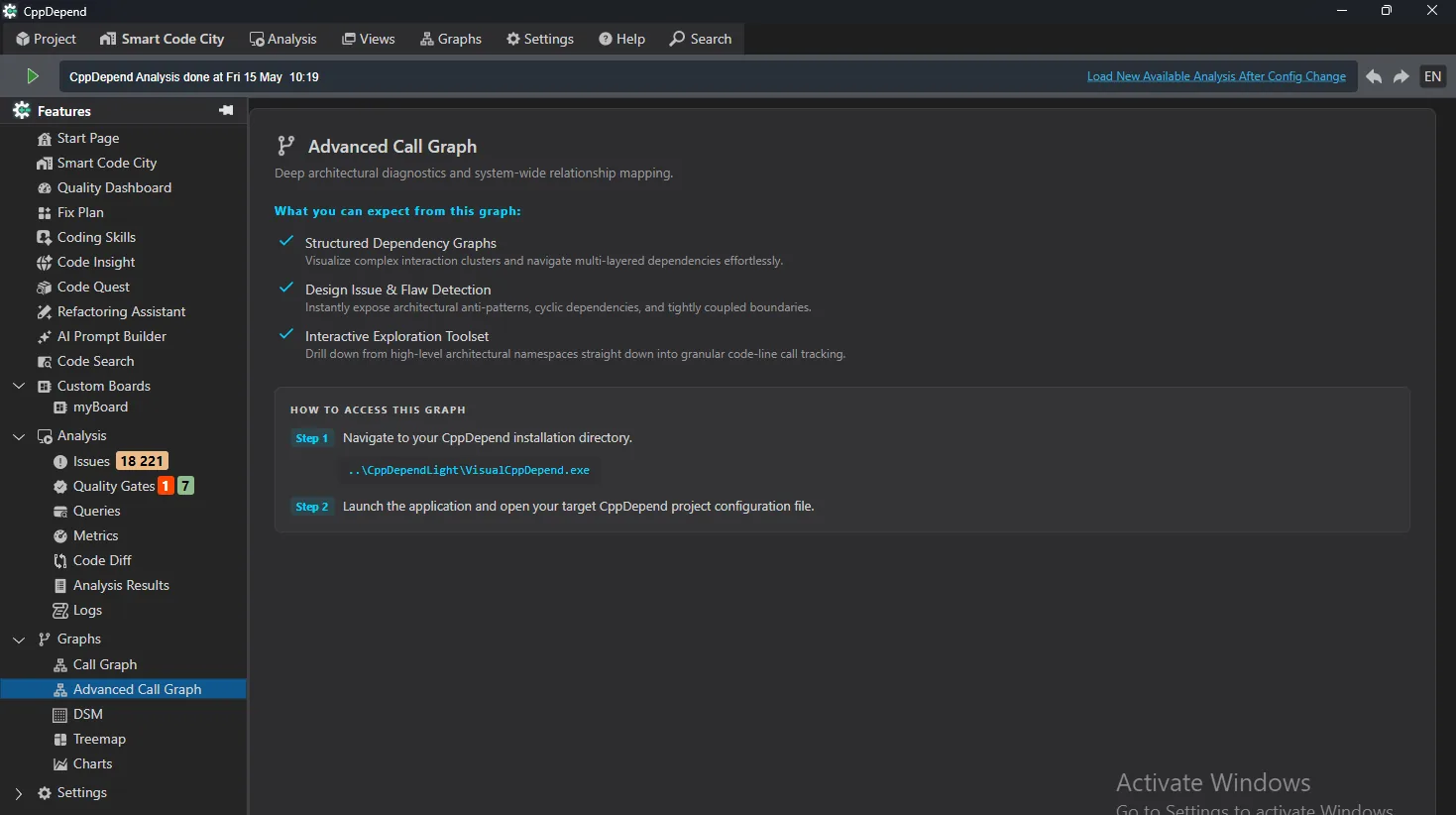Click the myBoard icon
This screenshot has height=815, width=1456.
60,407
